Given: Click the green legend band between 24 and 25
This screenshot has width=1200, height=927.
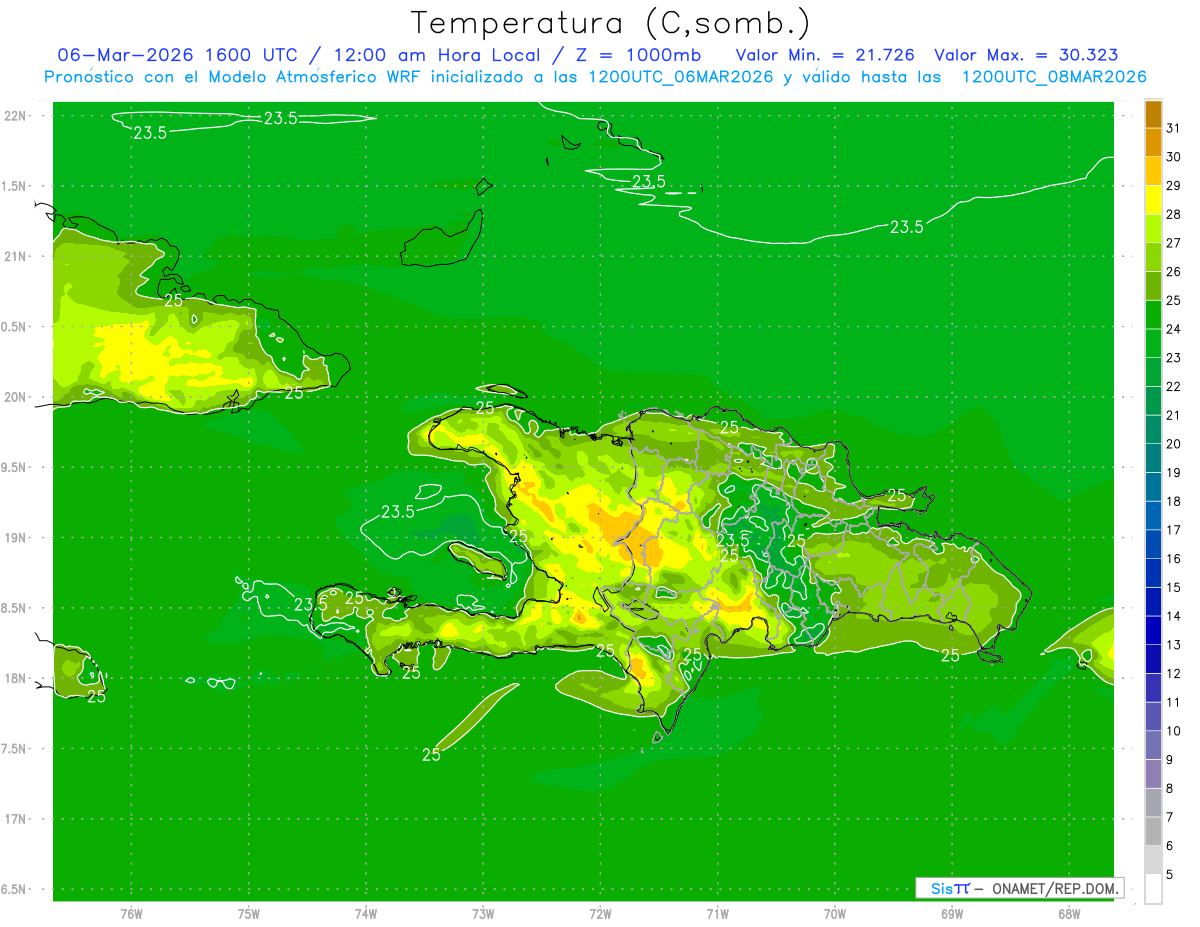Looking at the screenshot, I should 1153,315.
